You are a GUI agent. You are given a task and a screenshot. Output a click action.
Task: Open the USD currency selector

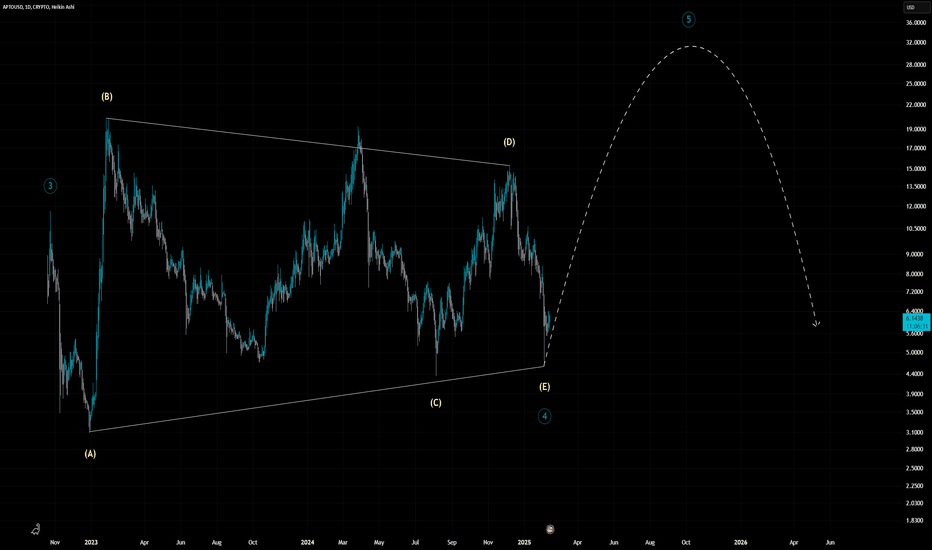point(916,7)
